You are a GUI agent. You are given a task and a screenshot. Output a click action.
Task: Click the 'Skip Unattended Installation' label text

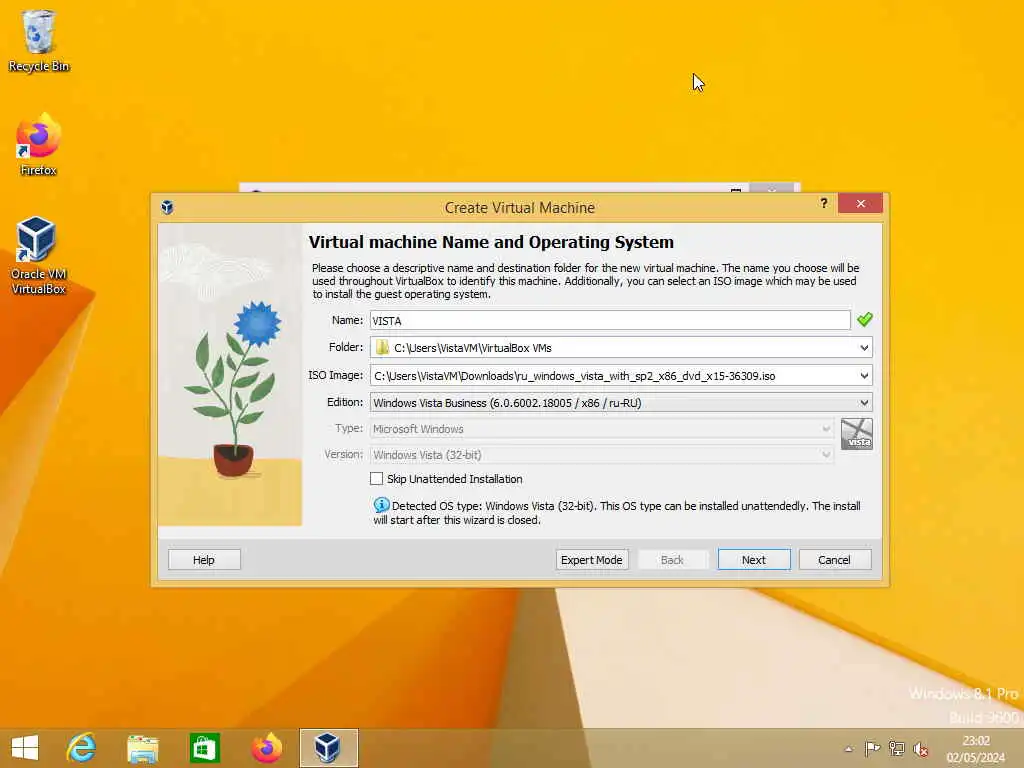pyautogui.click(x=455, y=479)
